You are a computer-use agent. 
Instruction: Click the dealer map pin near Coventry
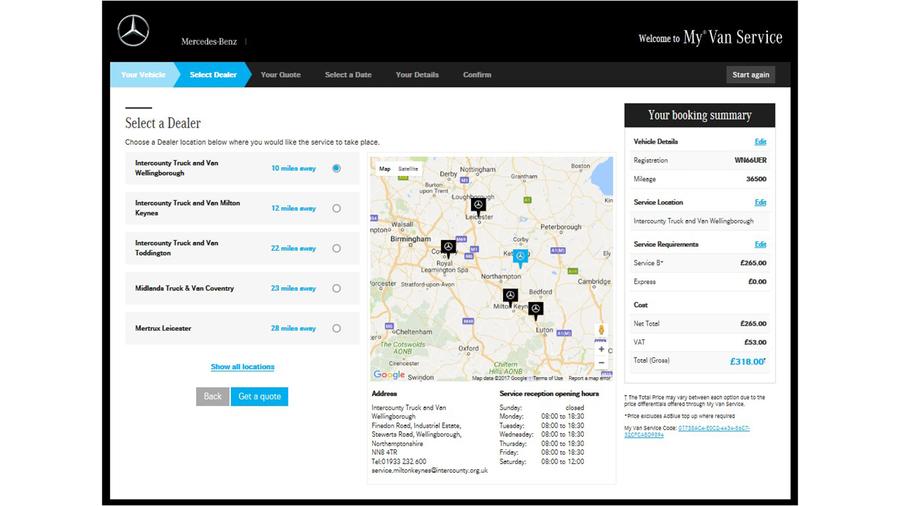(x=448, y=248)
